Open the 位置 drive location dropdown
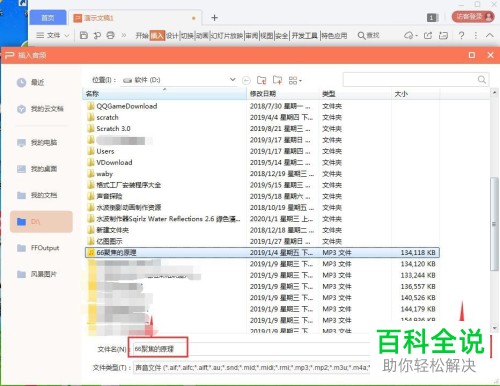Image resolution: width=500 pixels, height=386 pixels. pos(232,80)
